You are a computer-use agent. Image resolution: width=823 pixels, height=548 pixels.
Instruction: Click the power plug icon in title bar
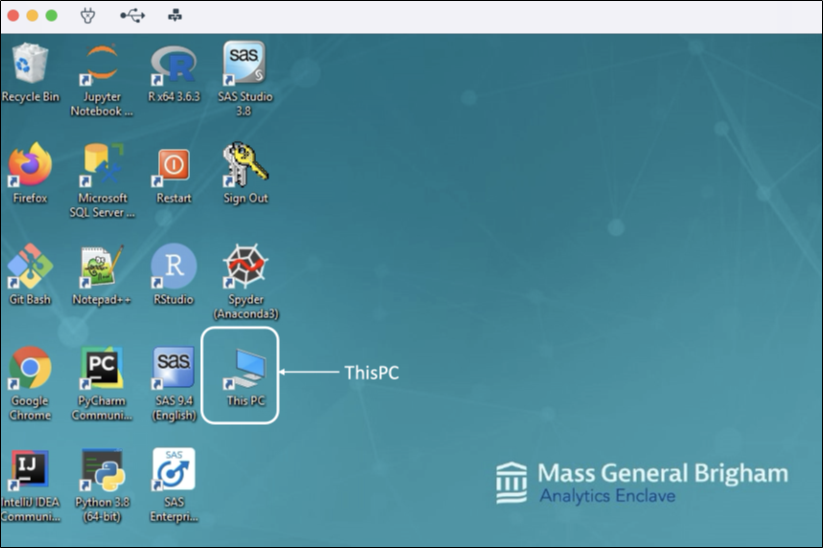(88, 16)
